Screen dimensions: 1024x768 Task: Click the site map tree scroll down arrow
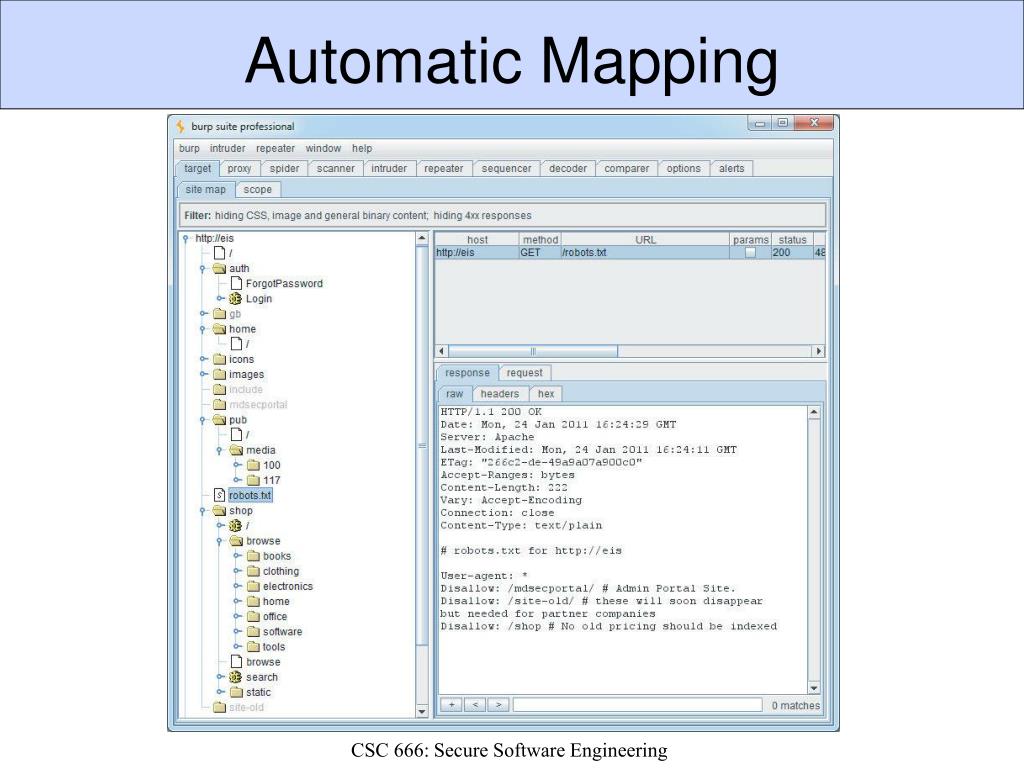tap(421, 711)
